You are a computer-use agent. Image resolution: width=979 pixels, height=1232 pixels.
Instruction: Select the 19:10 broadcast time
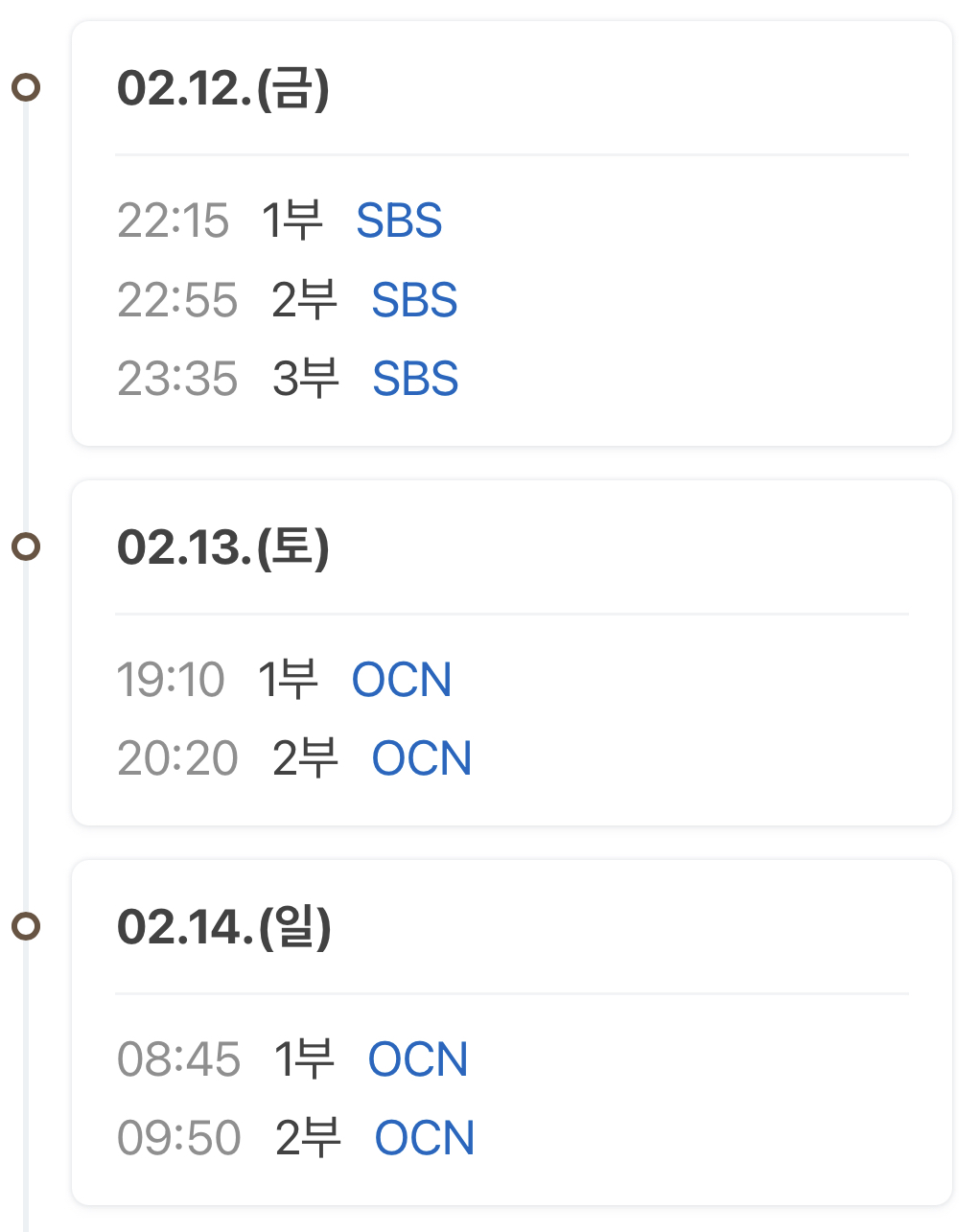tap(171, 681)
